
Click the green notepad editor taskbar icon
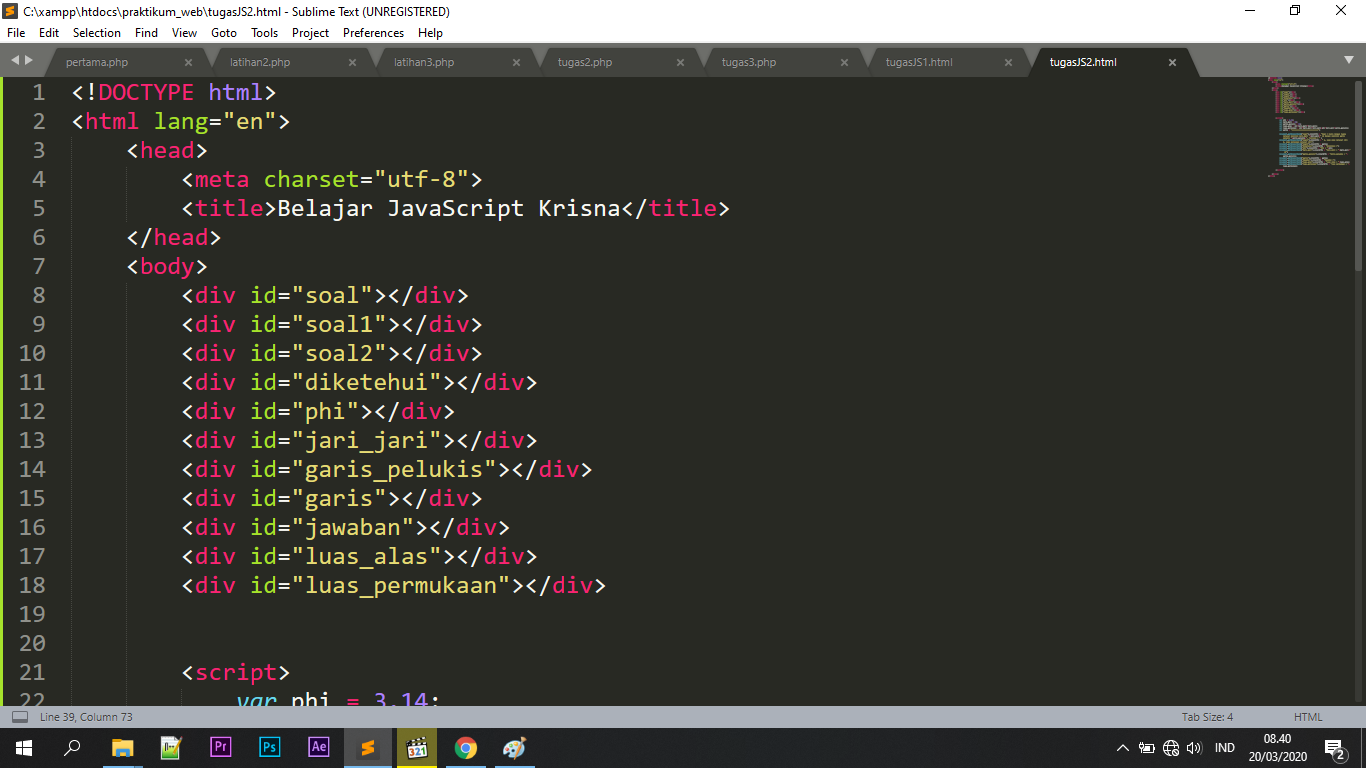[171, 747]
